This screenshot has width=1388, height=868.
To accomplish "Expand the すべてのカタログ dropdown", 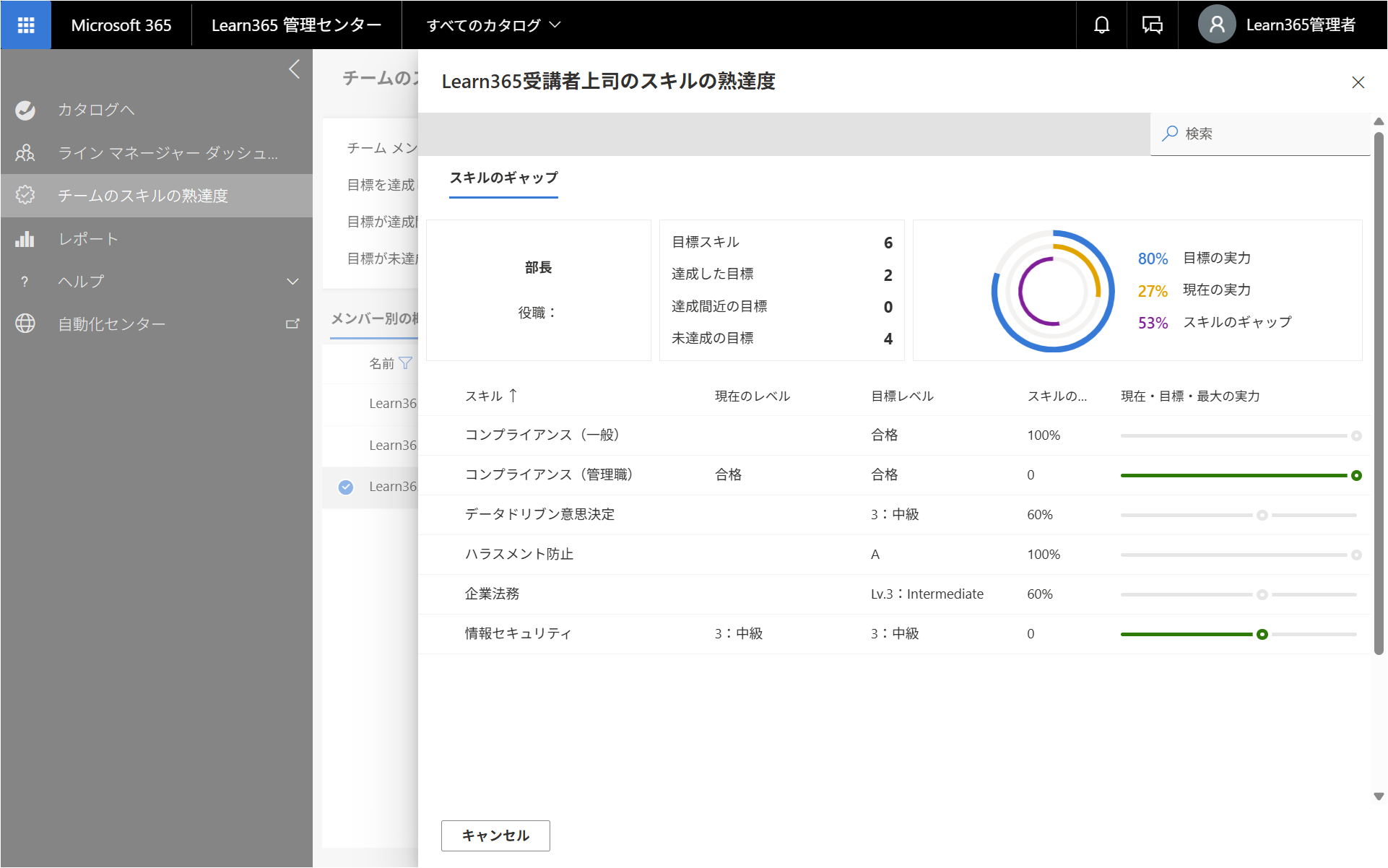I will 494,25.
